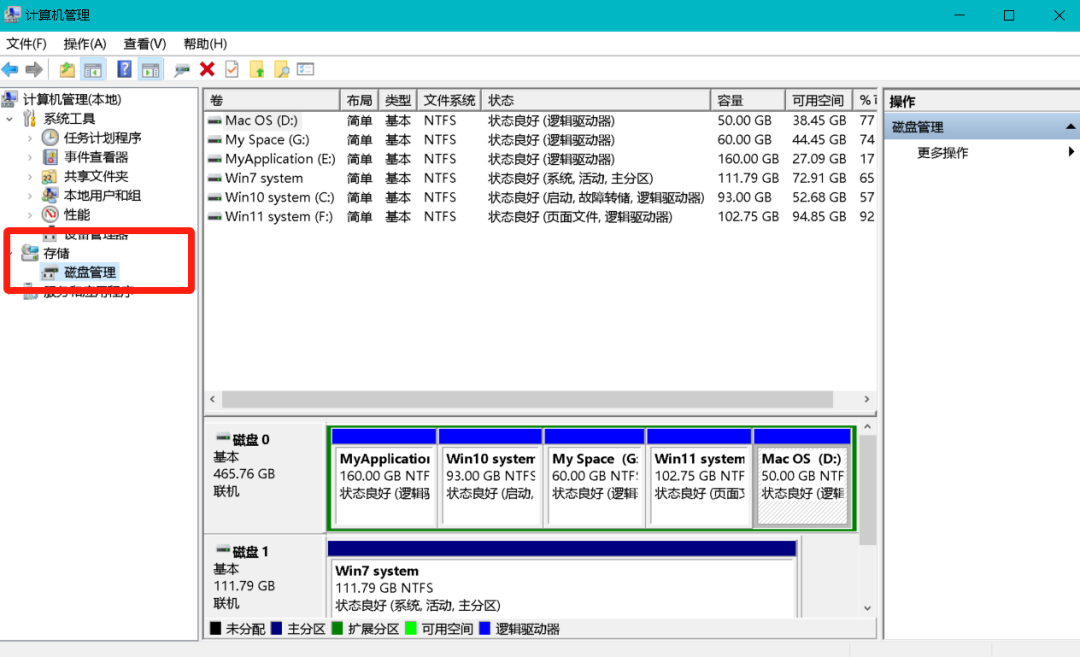Viewport: 1080px width, 657px height.
Task: Click the blue back arrow in toolbar
Action: click(10, 69)
